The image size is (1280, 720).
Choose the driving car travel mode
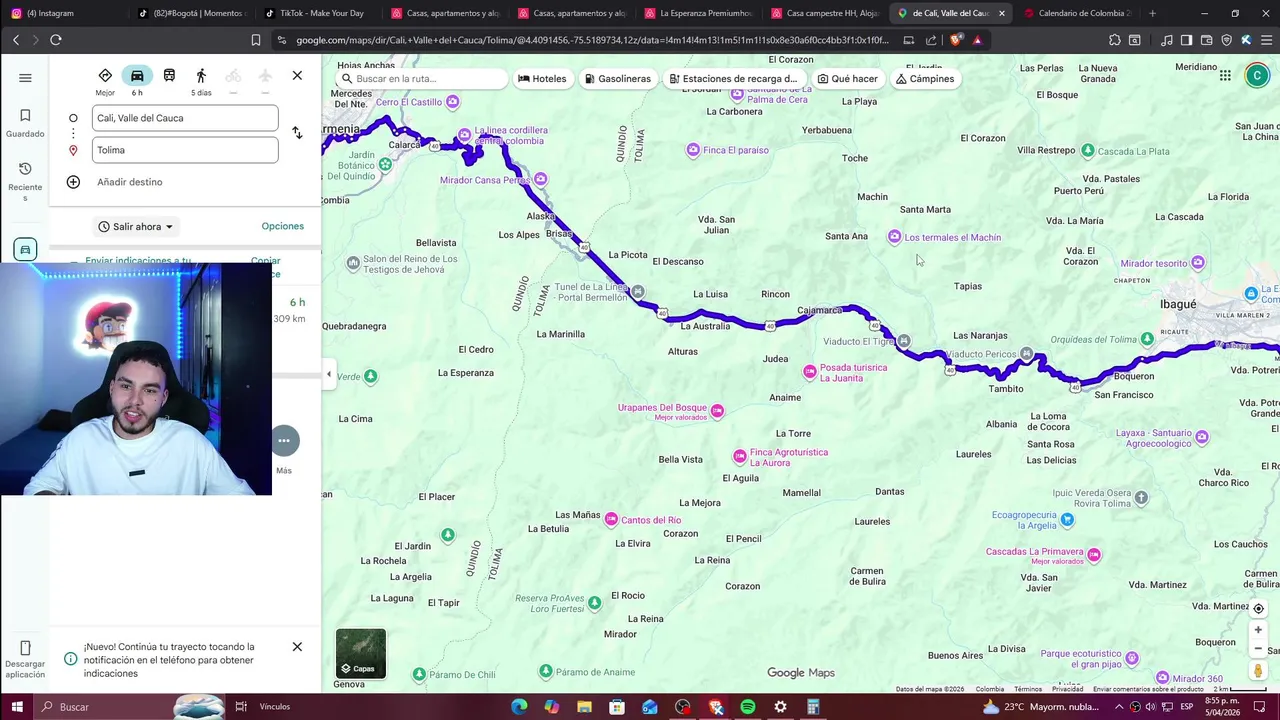[x=137, y=76]
